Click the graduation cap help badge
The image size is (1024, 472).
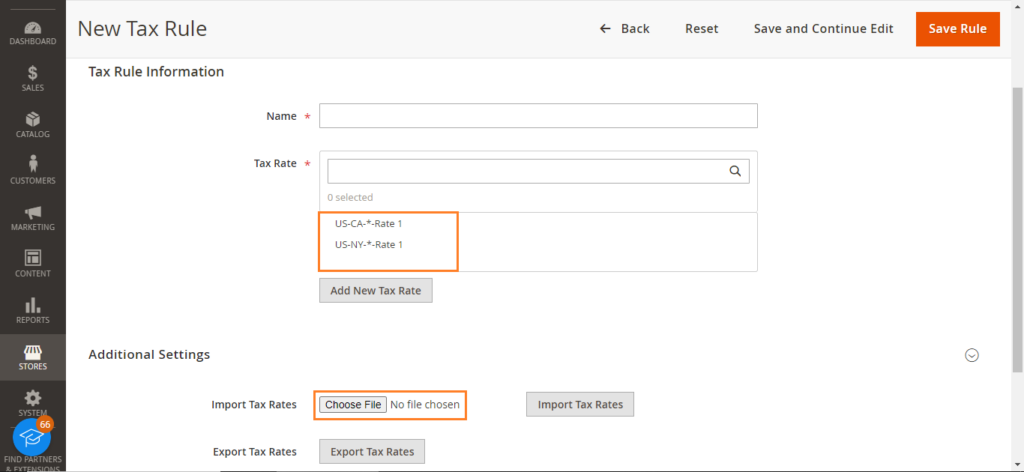click(x=32, y=437)
